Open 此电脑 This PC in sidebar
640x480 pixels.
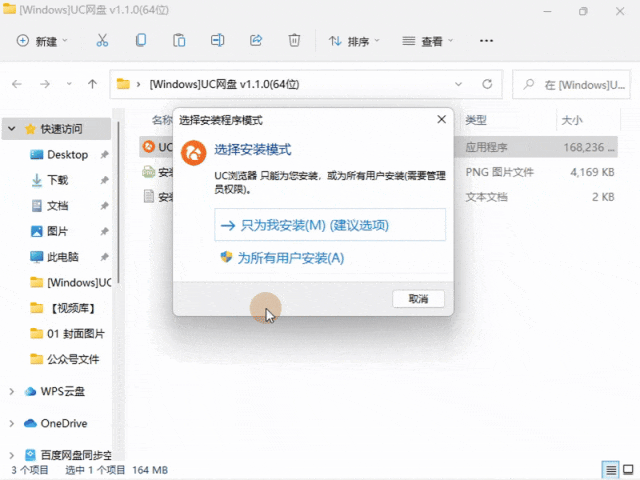click(54, 257)
